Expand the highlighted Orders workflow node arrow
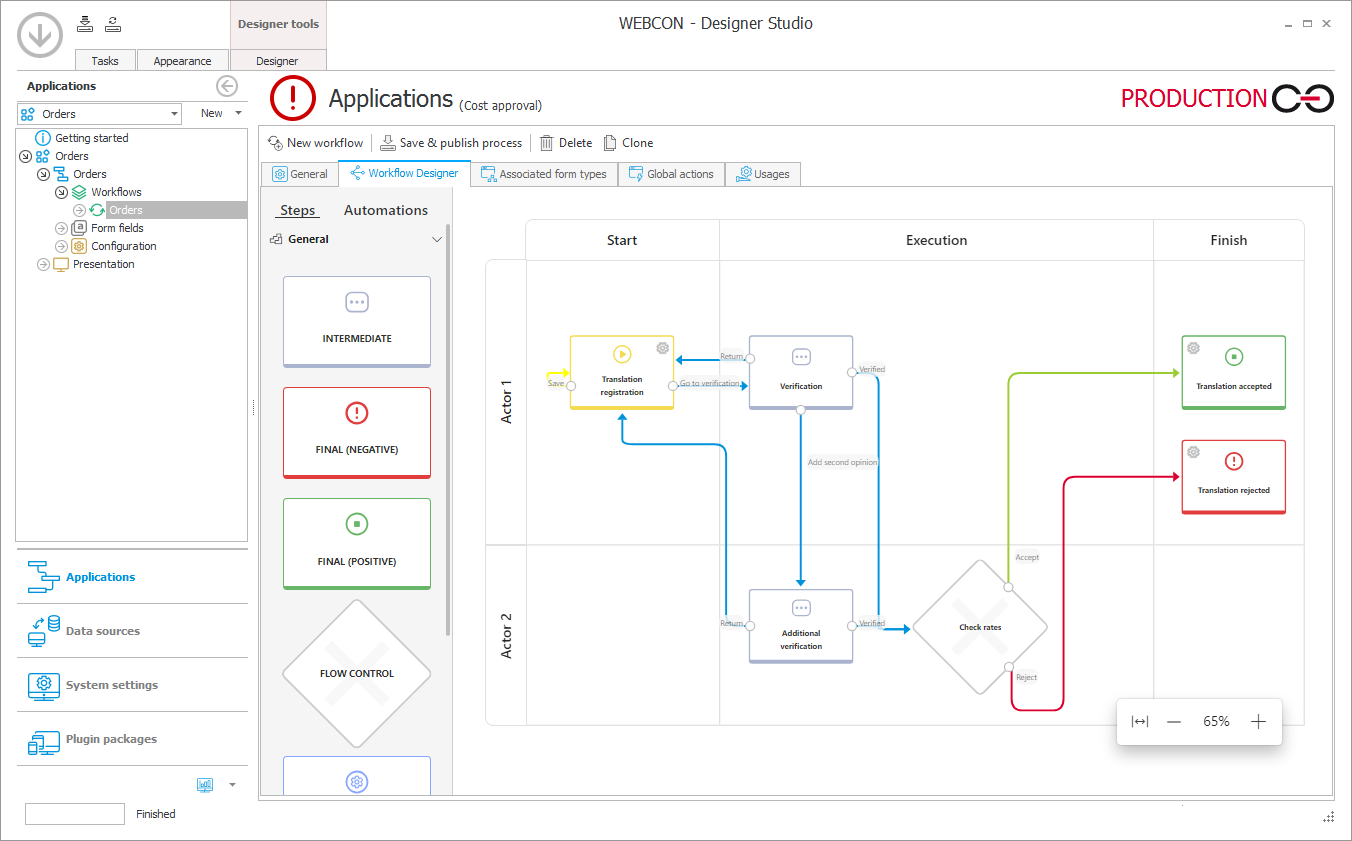This screenshot has width=1352, height=841. click(x=79, y=210)
